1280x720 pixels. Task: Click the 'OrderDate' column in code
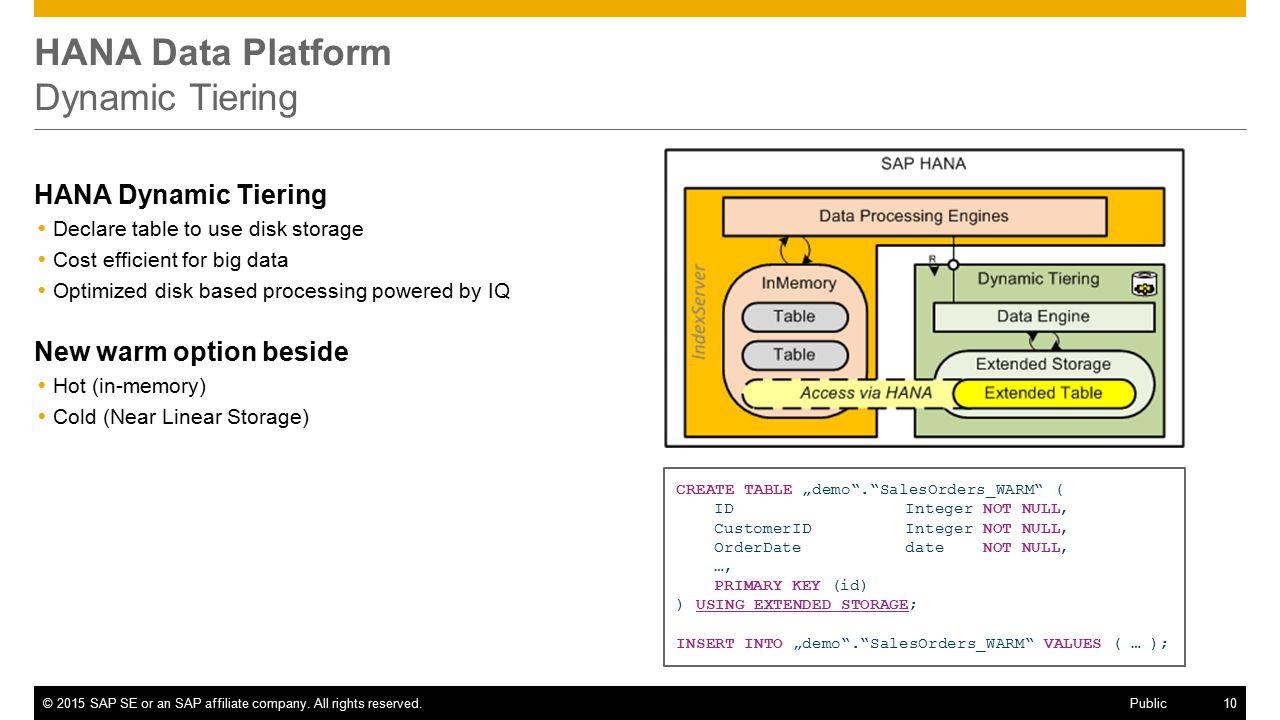coord(757,548)
